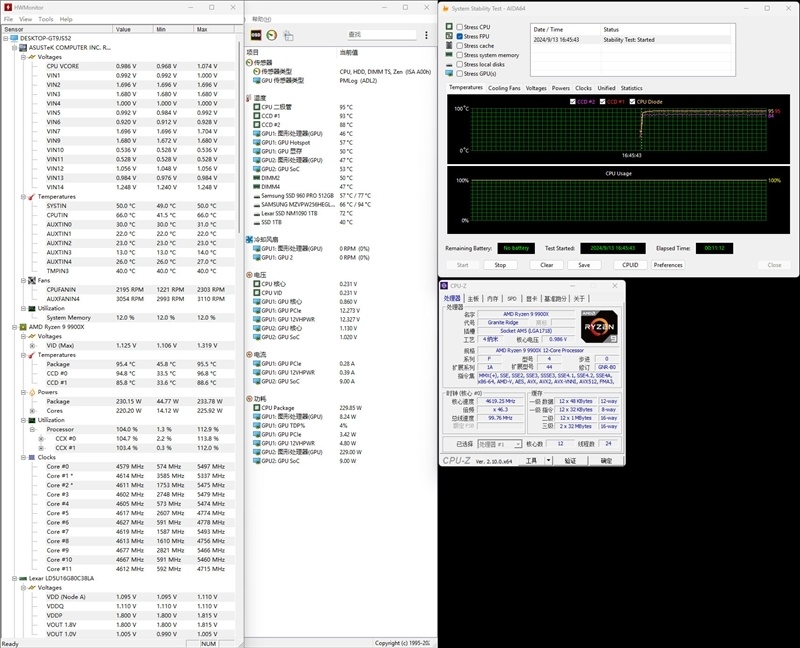800x648 pixels.
Task: Open the three-dot menu in sensor window
Action: tap(427, 35)
